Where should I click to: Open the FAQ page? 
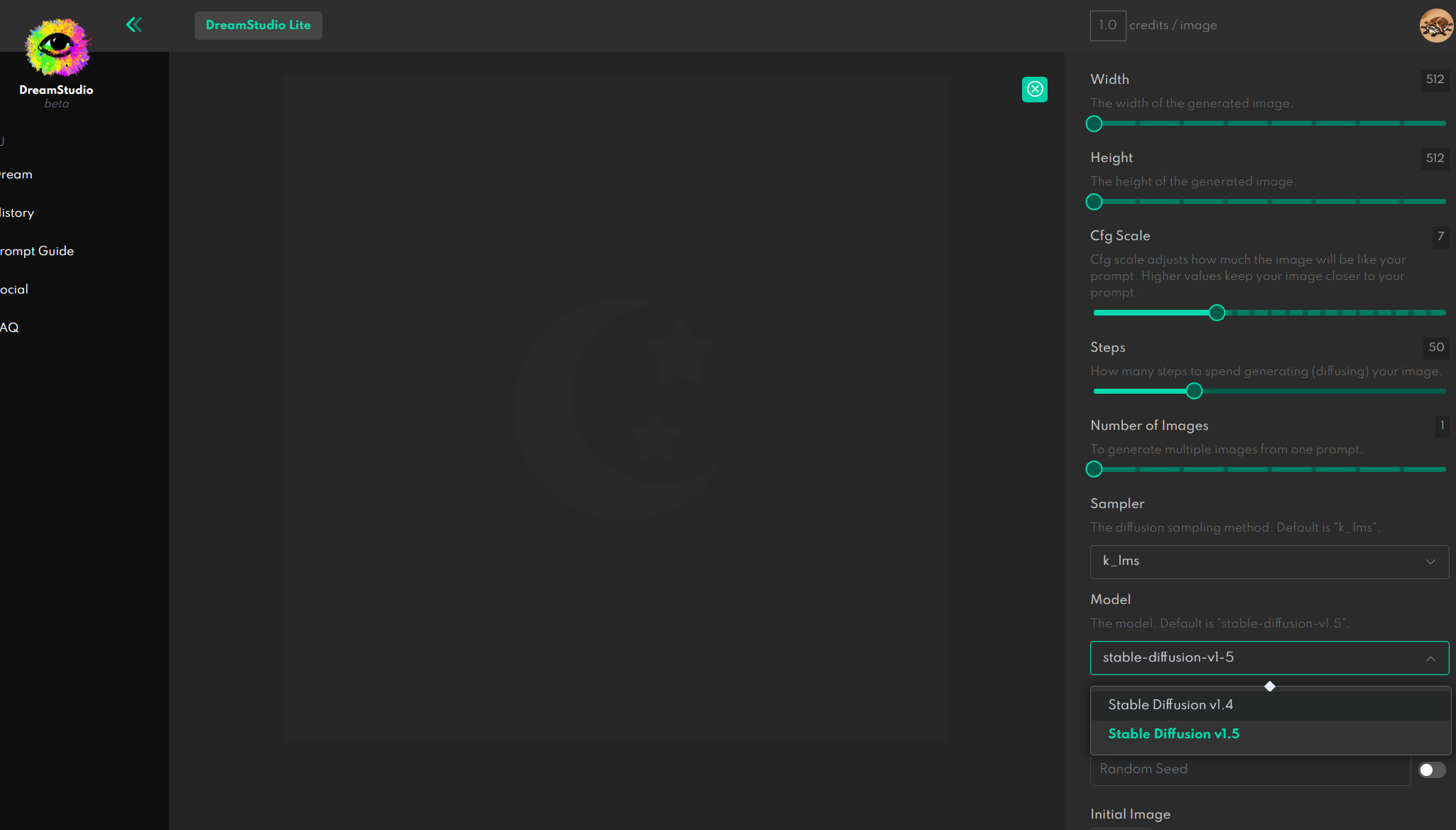point(9,327)
